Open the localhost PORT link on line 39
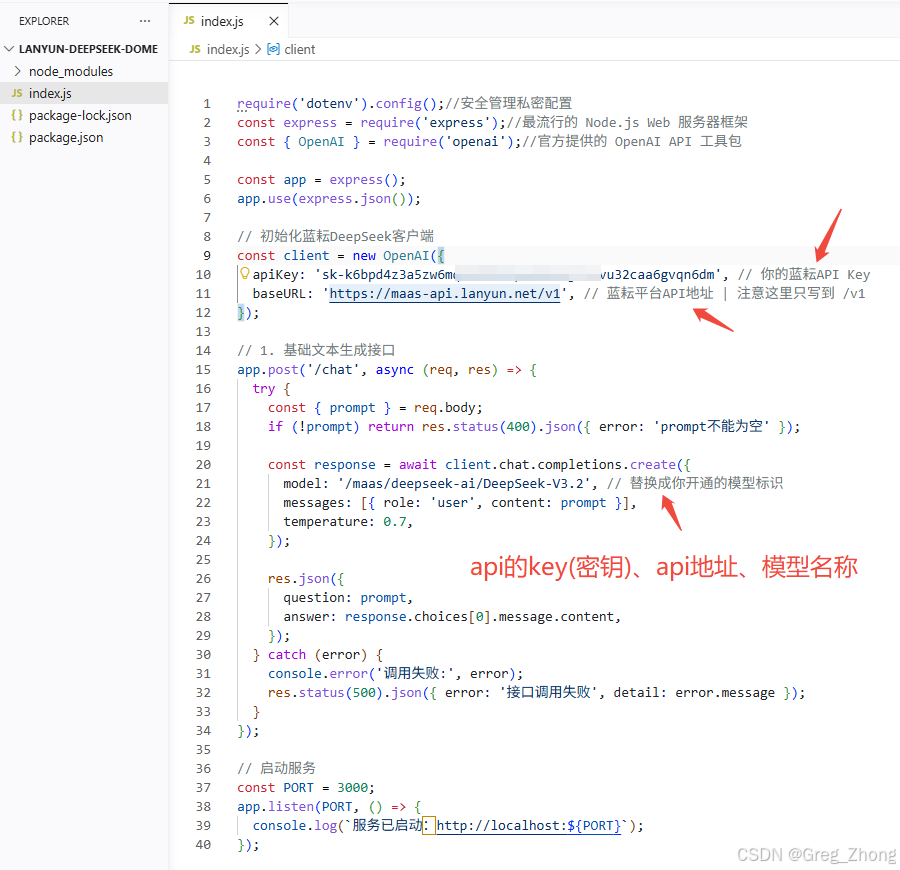This screenshot has width=900, height=870. pos(529,826)
